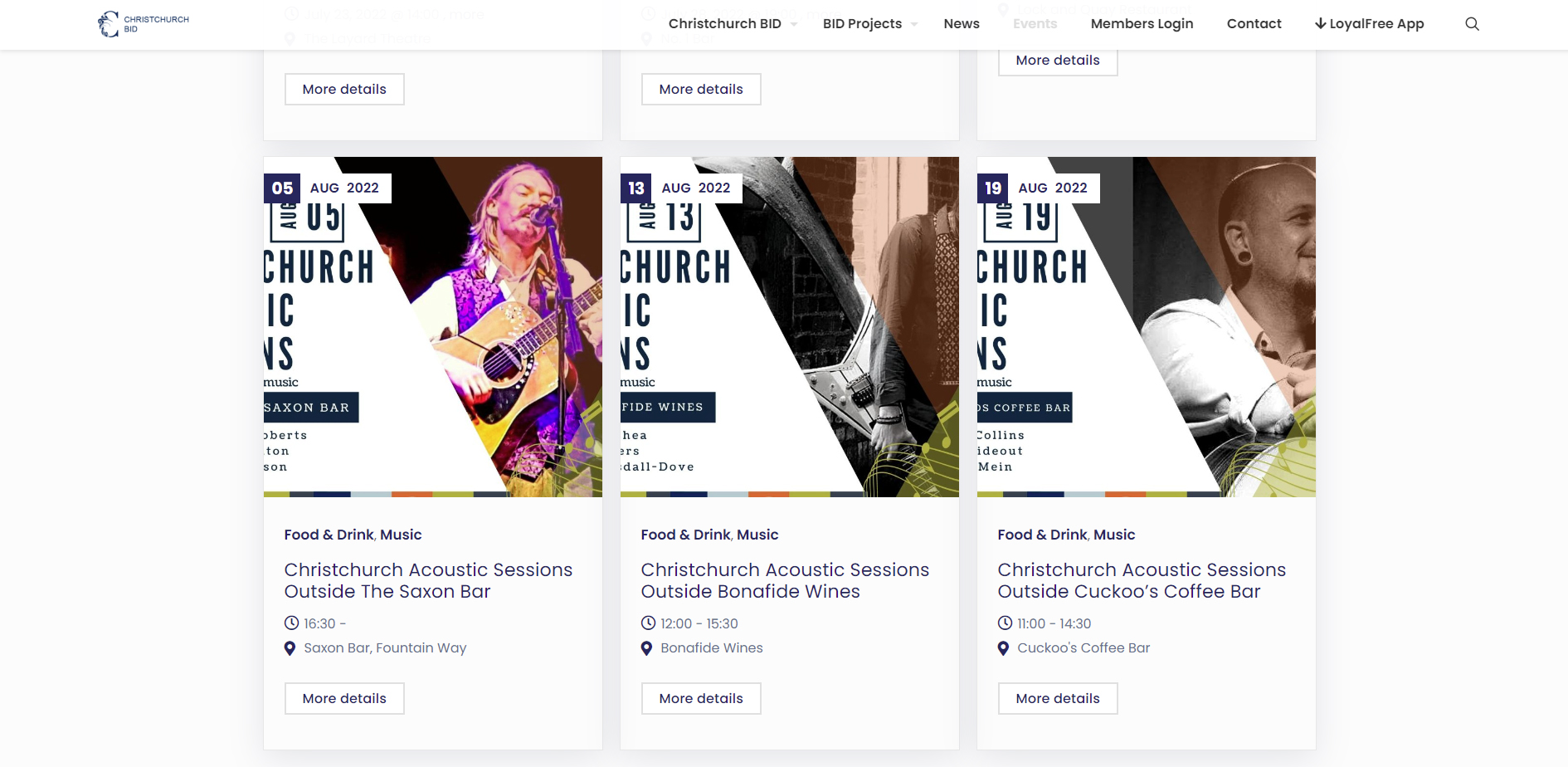Click the Saxon Bar, Fountain Way location text
Image resolution: width=1568 pixels, height=767 pixels.
click(x=385, y=648)
